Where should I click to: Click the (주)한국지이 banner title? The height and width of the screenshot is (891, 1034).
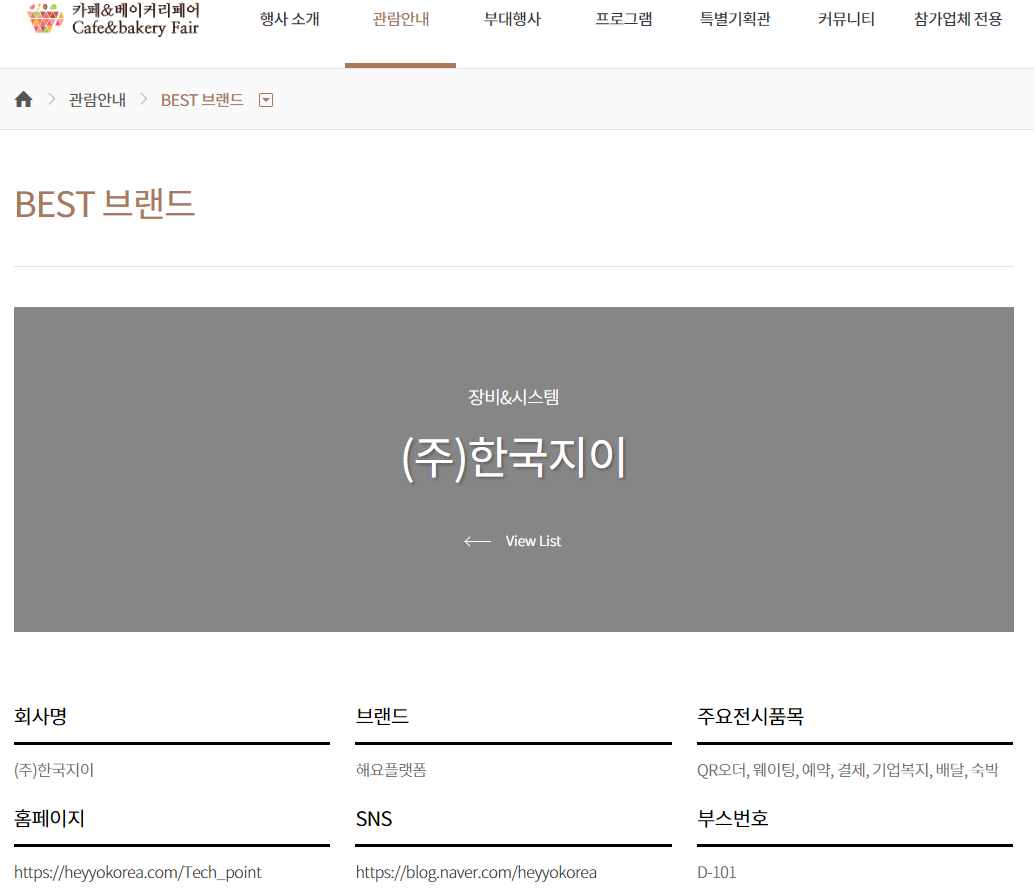514,458
